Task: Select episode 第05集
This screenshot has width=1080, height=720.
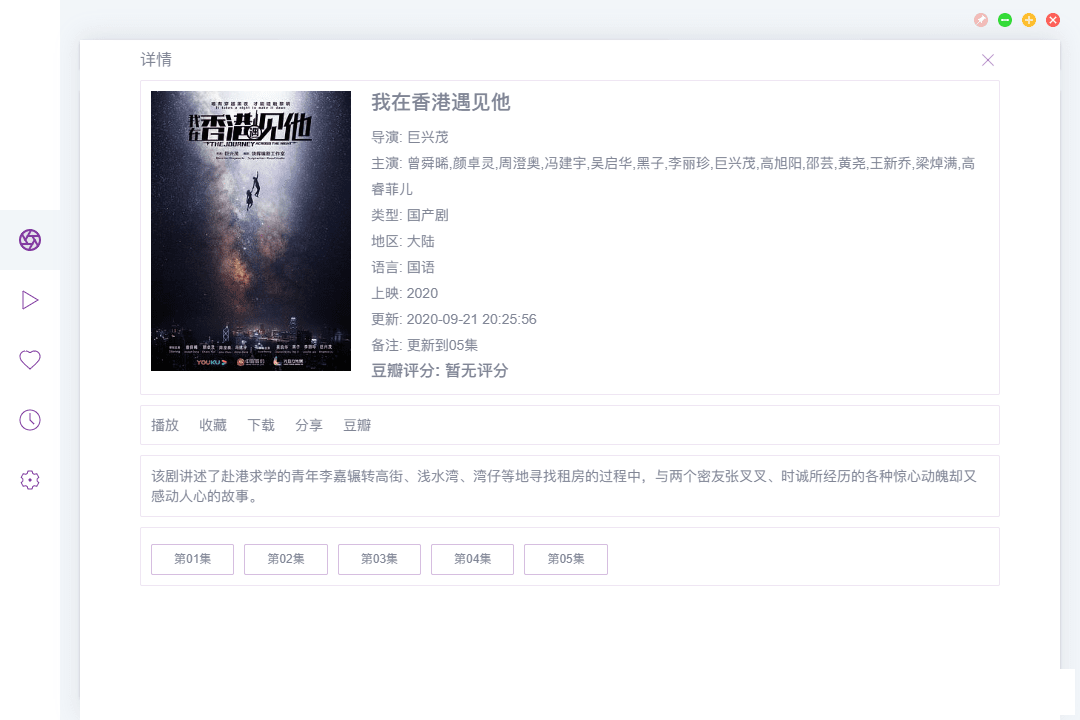Action: [565, 559]
